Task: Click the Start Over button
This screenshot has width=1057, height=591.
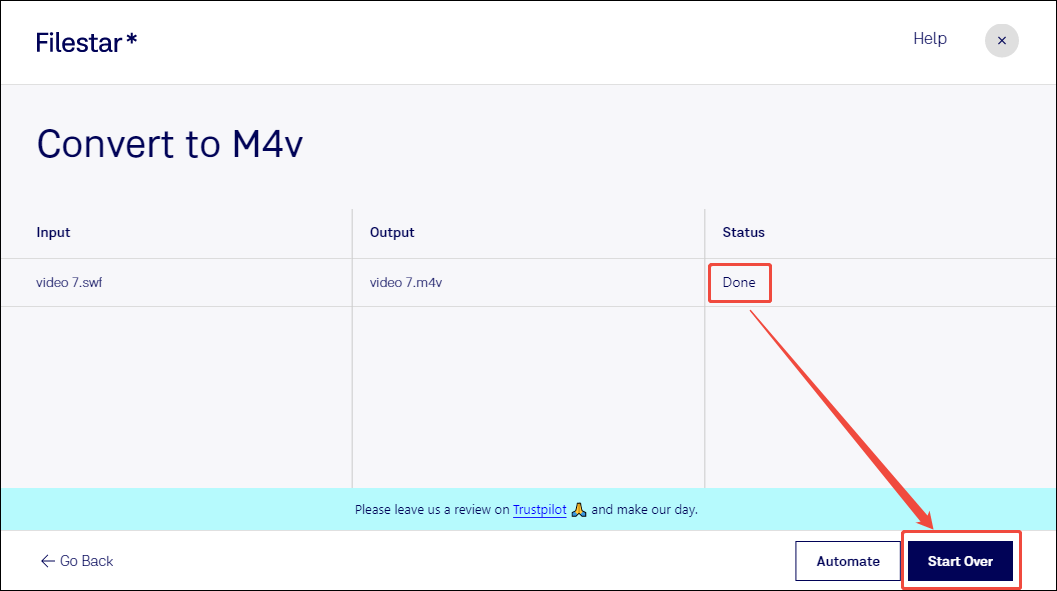Action: (960, 561)
